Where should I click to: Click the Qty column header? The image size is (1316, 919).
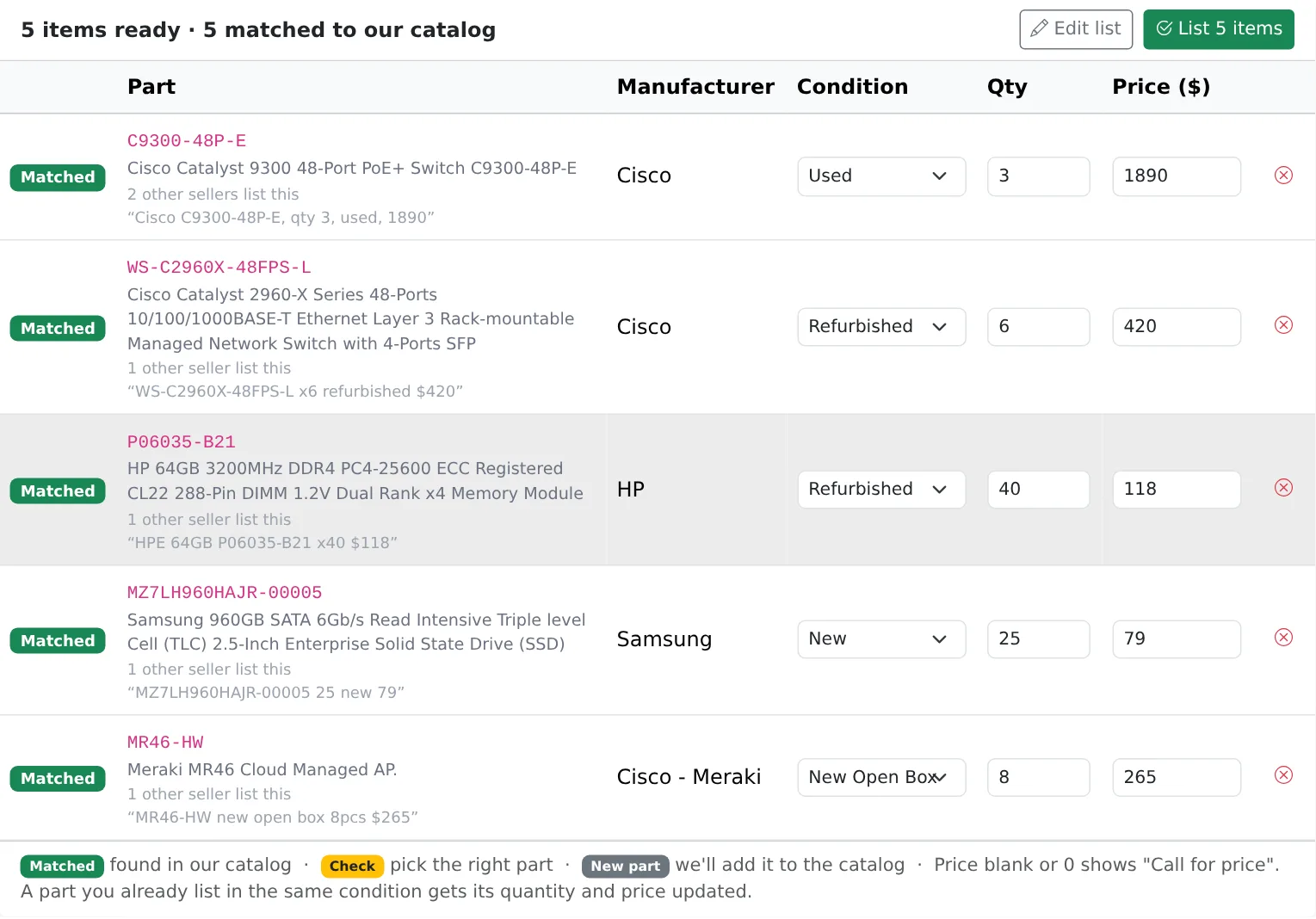click(1007, 87)
